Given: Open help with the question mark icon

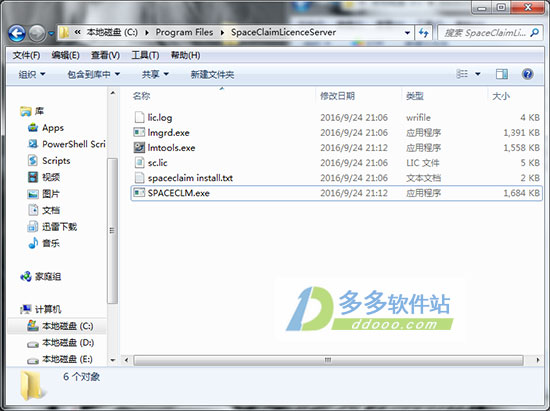Looking at the screenshot, I should coord(528,74).
